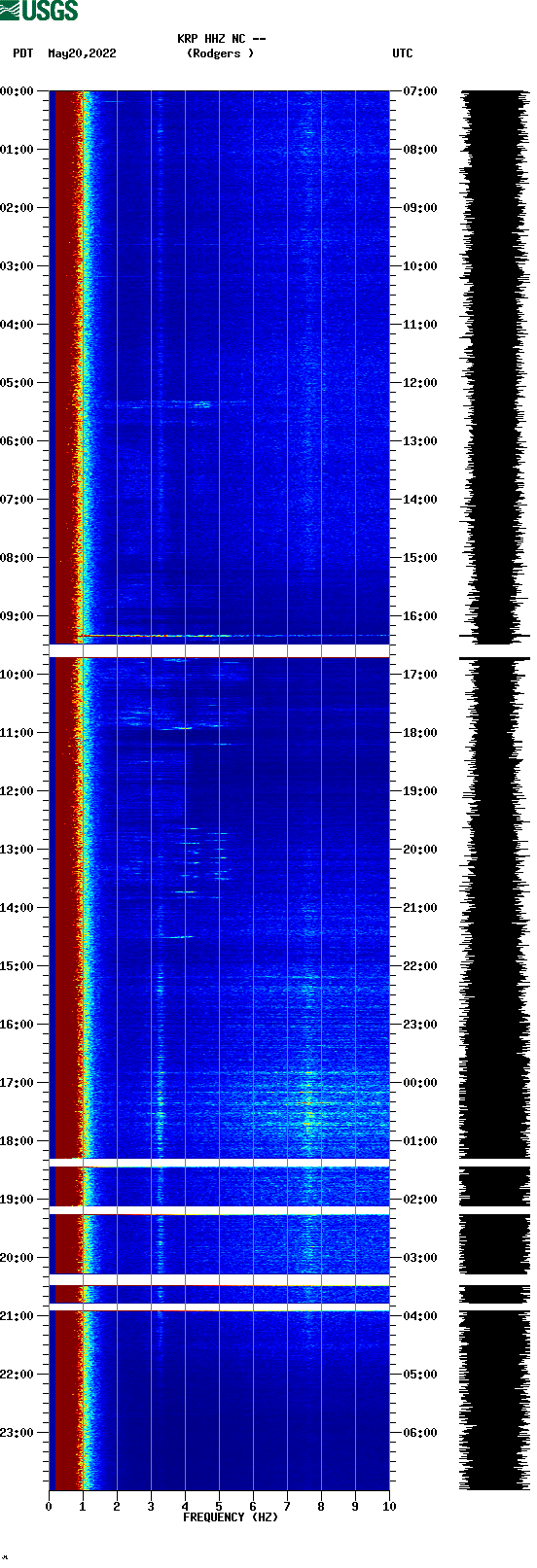Screen dimensions: 537x1568
Task: Click the 11:00 UTC time label
Action: tap(420, 325)
